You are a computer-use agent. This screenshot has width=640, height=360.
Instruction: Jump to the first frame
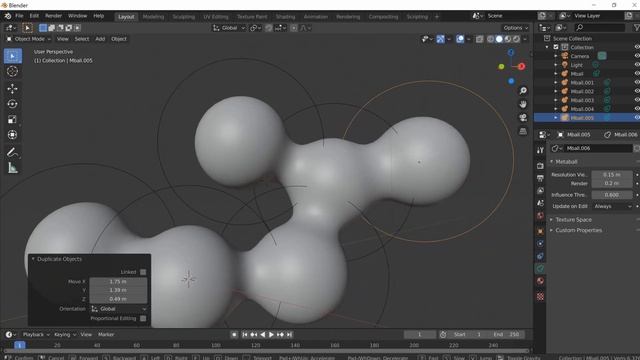pyautogui.click(x=244, y=335)
